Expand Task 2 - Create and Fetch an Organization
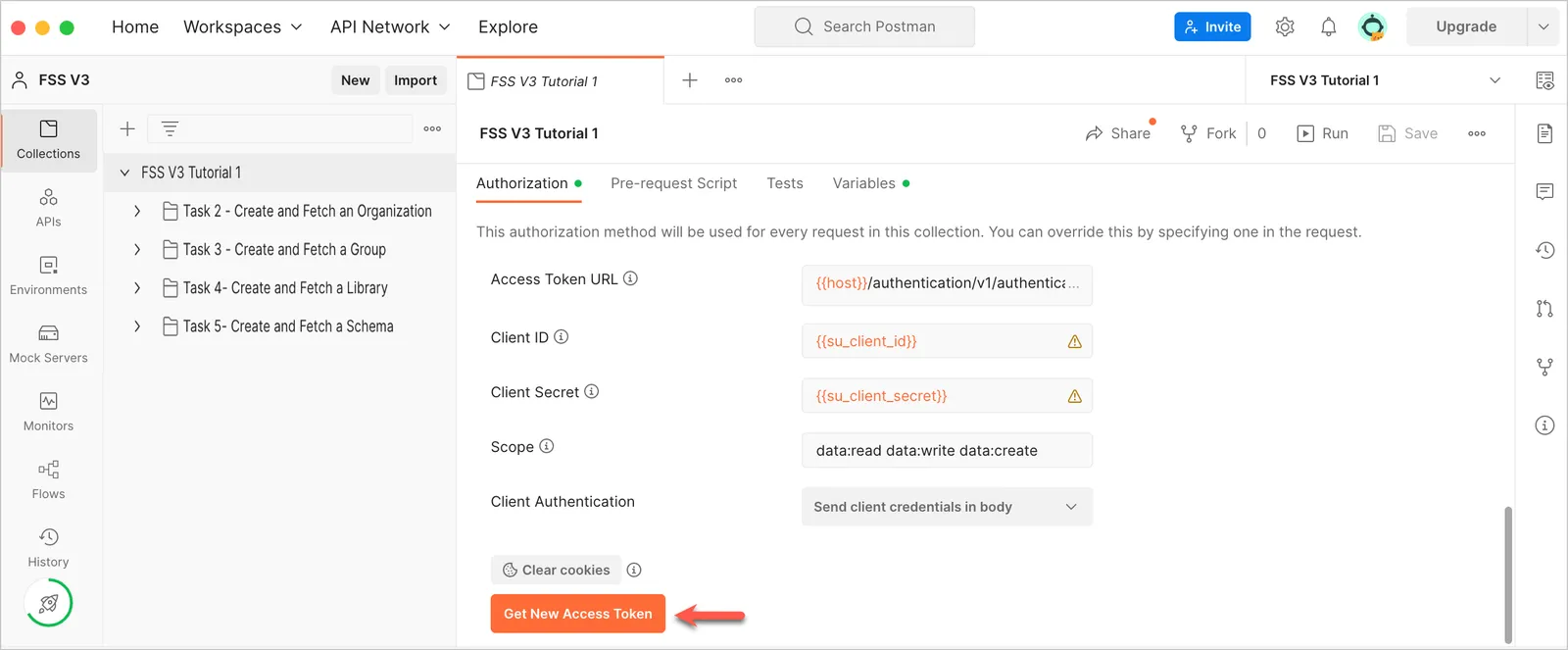The height and width of the screenshot is (650, 1568). click(136, 211)
